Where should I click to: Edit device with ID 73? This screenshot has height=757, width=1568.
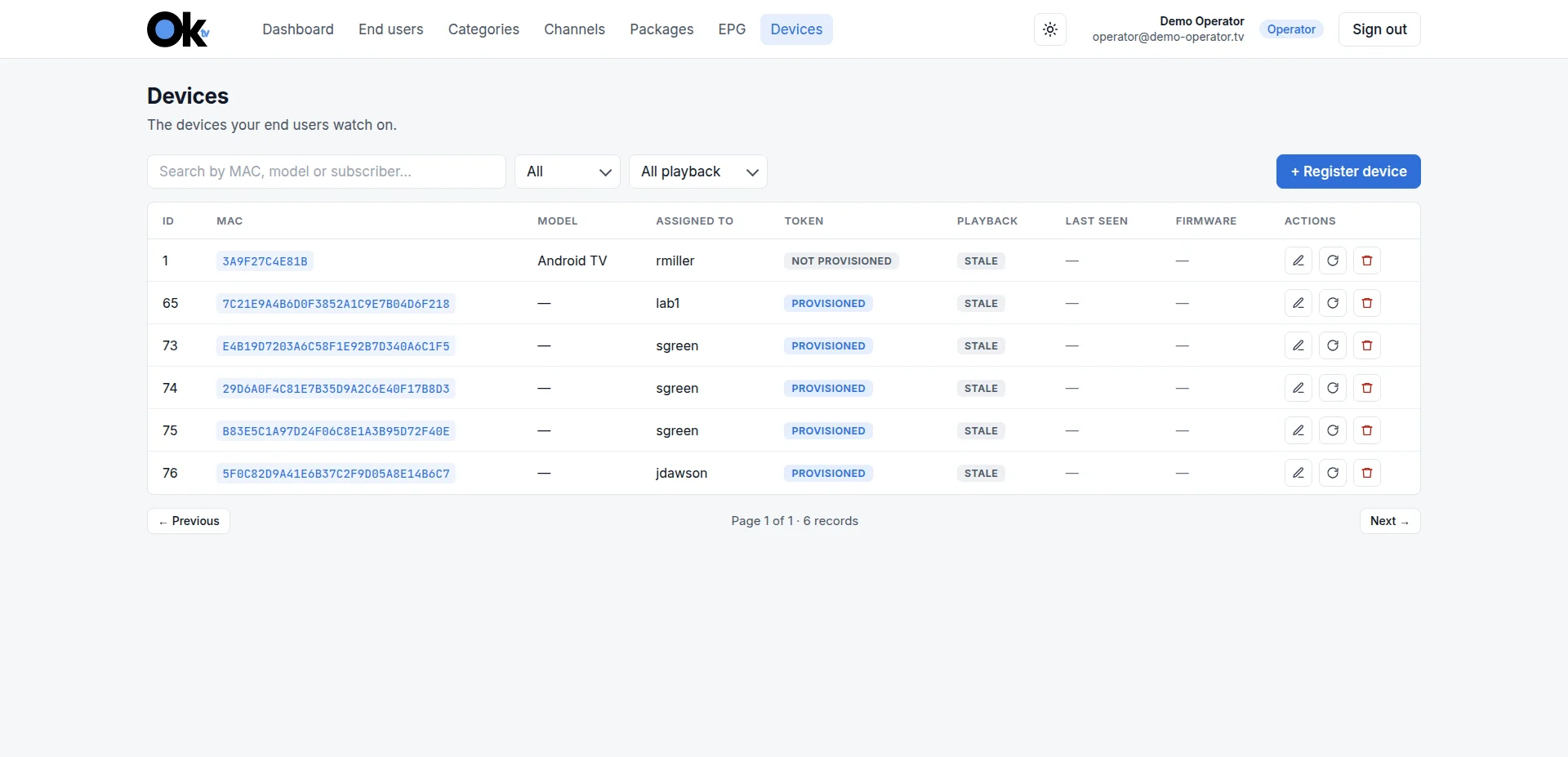pyautogui.click(x=1298, y=345)
